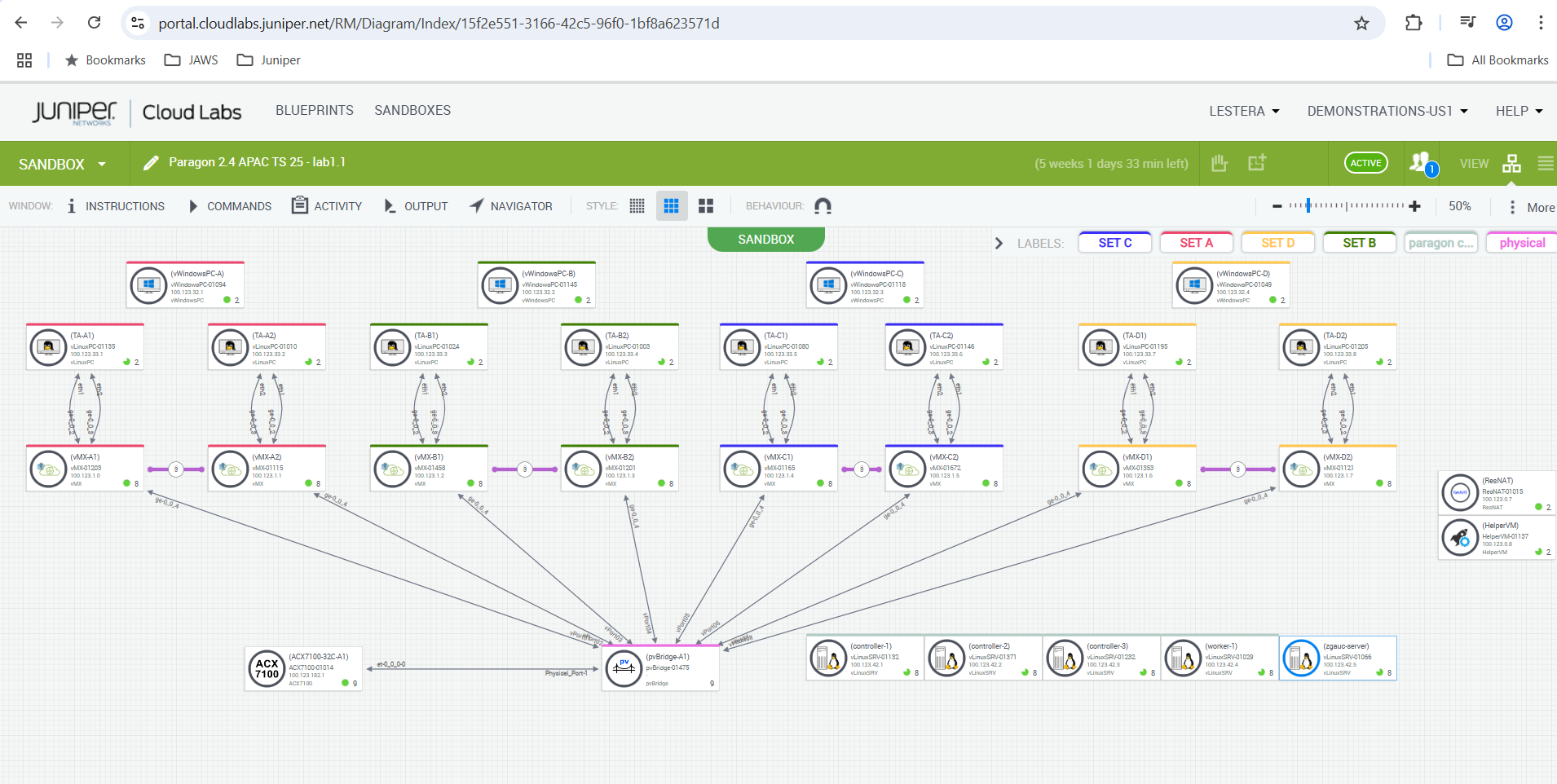Go to the SANDBOXES menu item
Image resolution: width=1557 pixels, height=784 pixels.
coord(412,110)
